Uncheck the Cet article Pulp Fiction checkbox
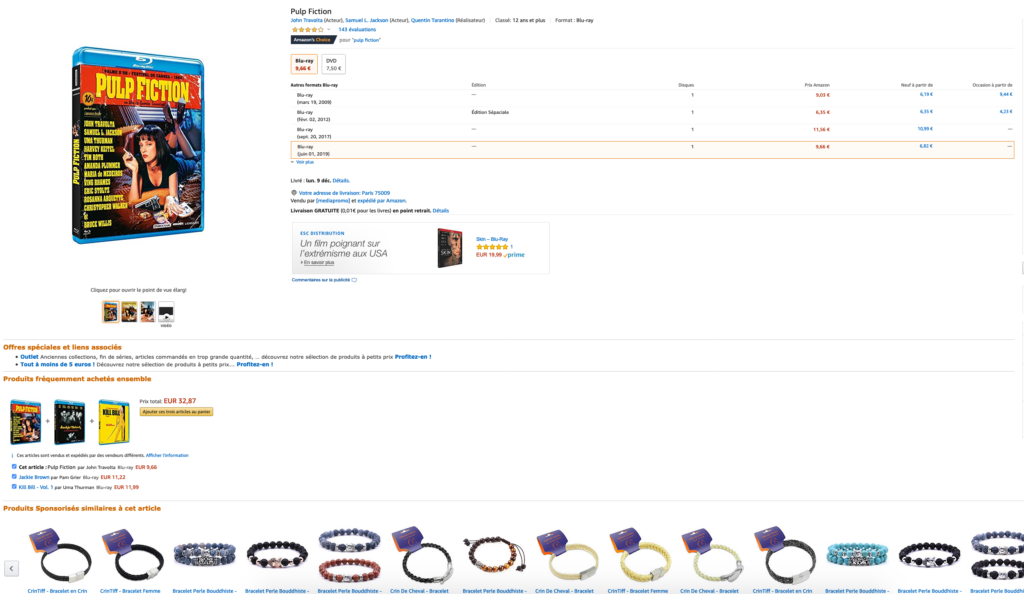 point(14,467)
